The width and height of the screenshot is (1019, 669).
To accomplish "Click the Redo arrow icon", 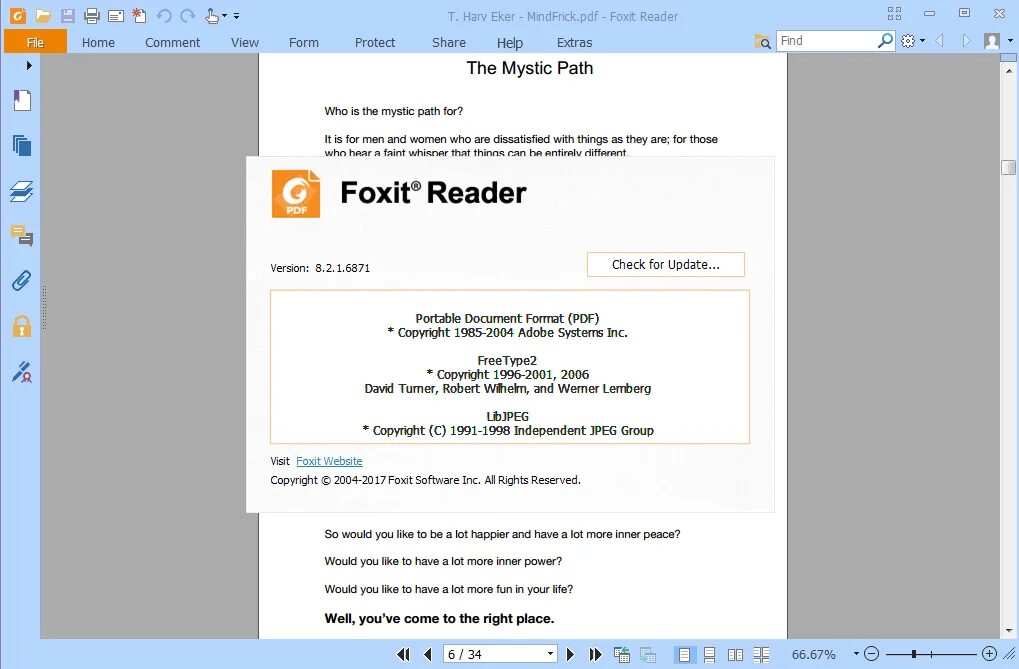I will coord(188,16).
